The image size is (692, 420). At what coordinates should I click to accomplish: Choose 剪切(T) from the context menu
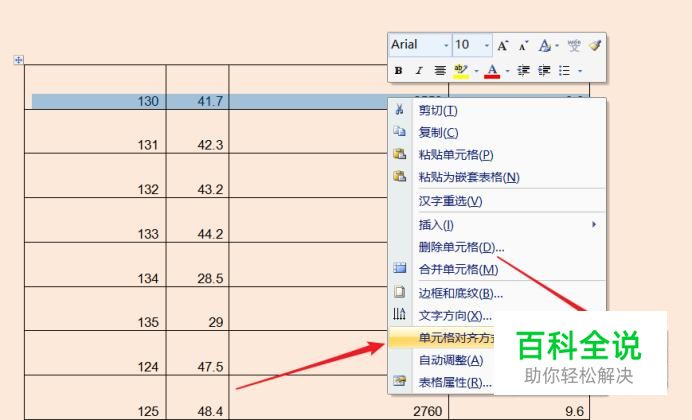(x=497, y=110)
